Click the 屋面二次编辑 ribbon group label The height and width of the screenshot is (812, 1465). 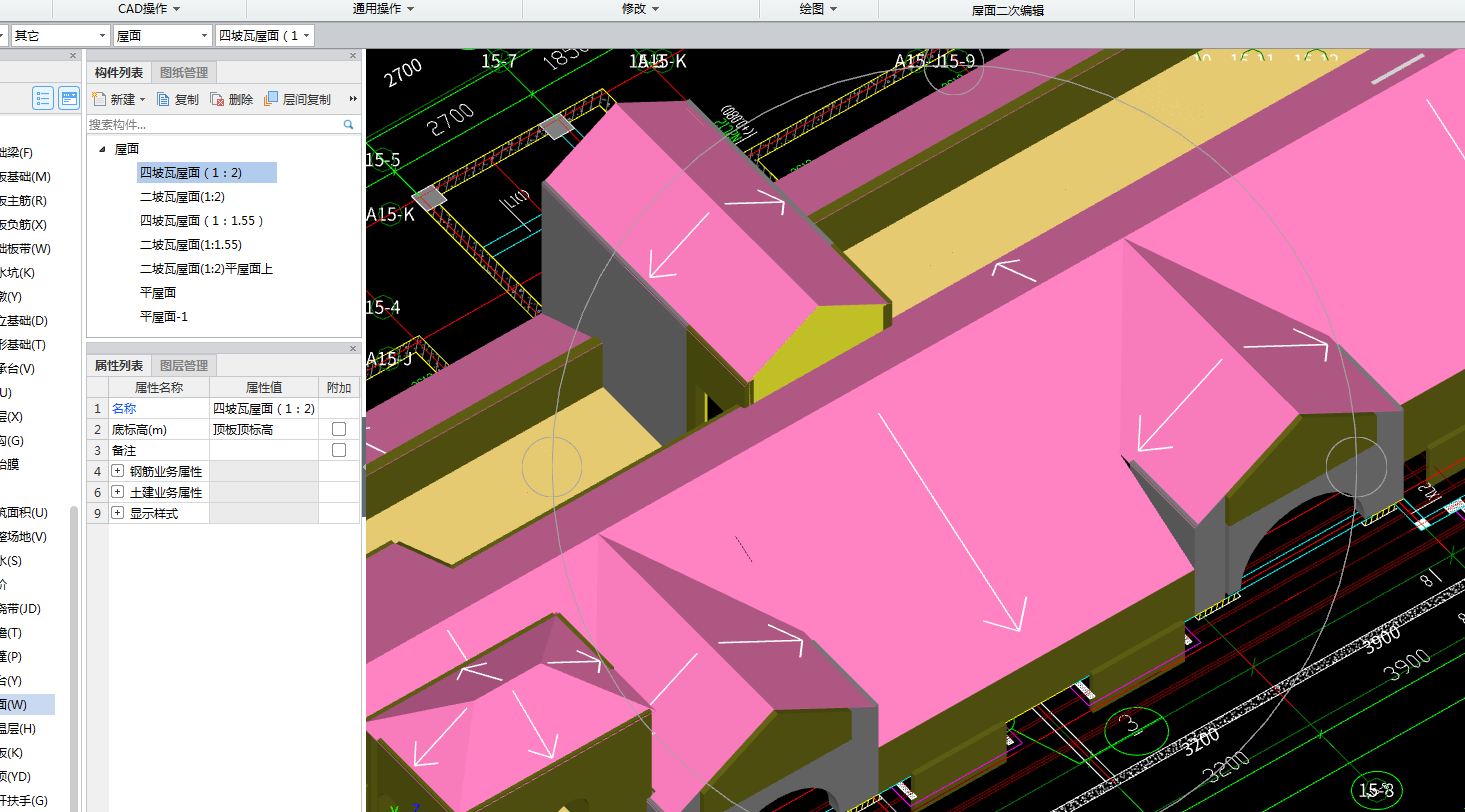click(1008, 10)
